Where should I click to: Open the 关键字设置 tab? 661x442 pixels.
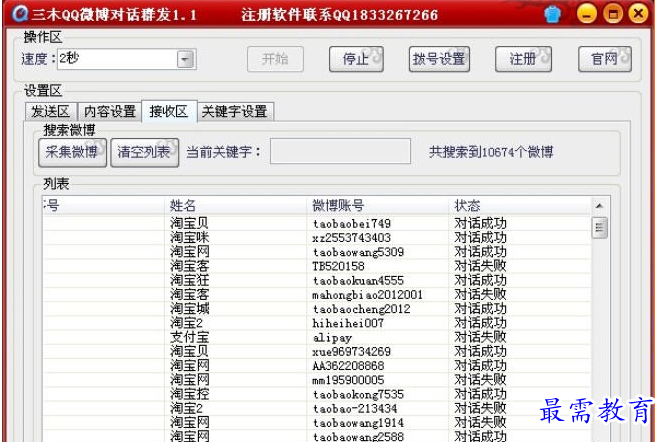click(235, 112)
